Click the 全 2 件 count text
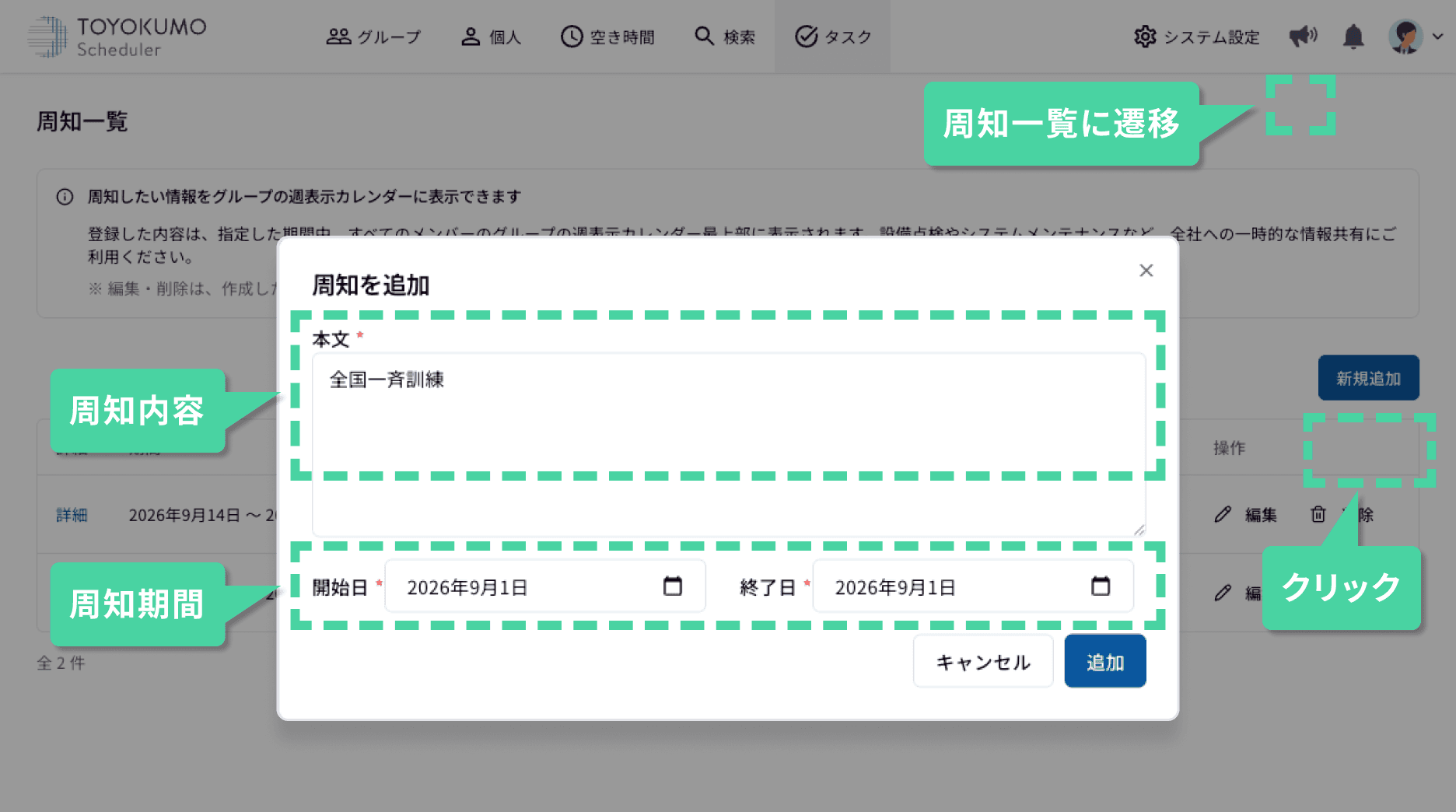Screen dimensions: 1456x812 point(61,663)
